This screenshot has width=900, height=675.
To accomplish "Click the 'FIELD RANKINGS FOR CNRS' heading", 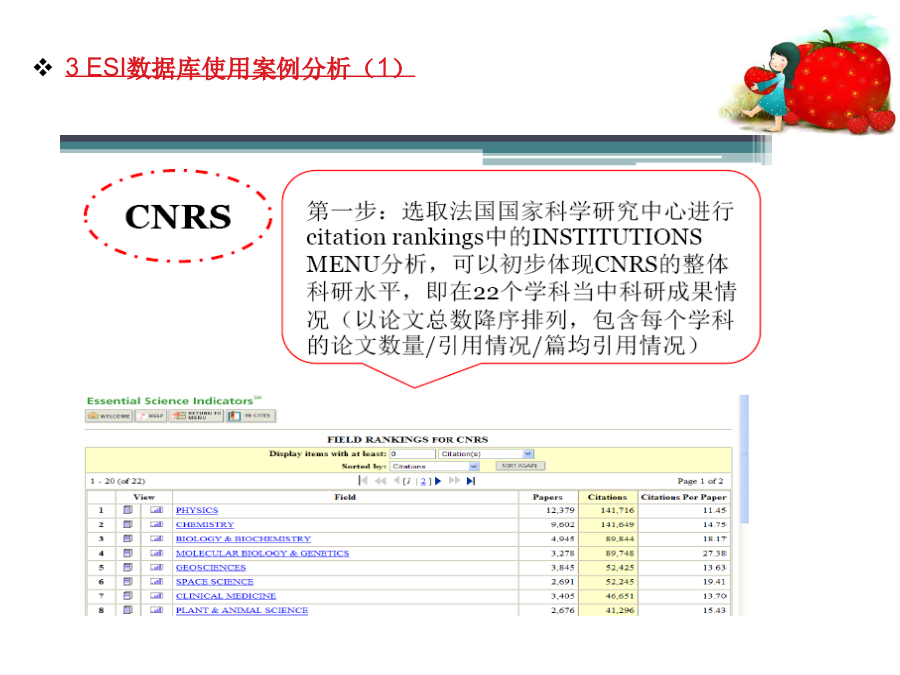I will pyautogui.click(x=408, y=439).
